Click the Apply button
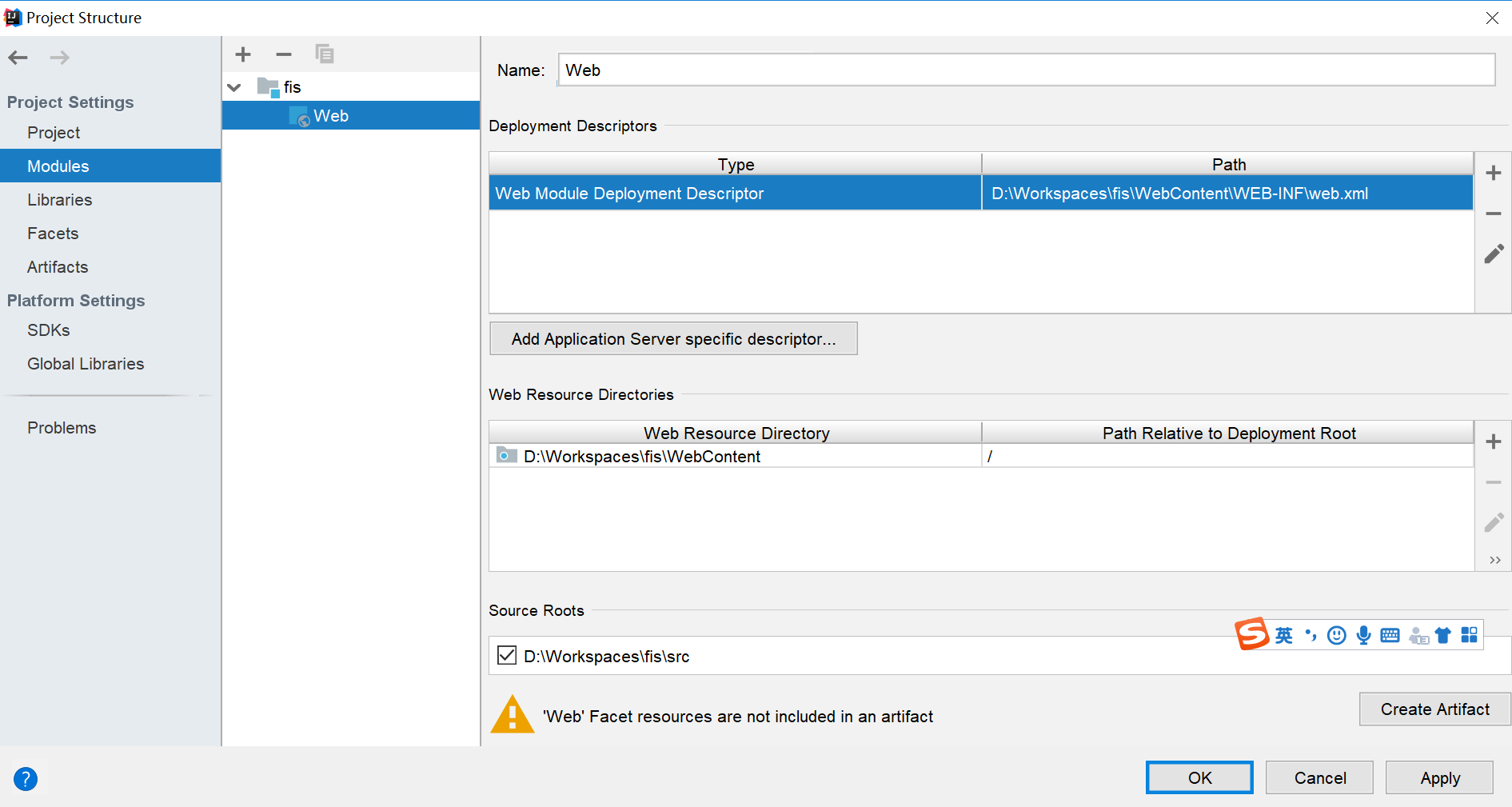Image resolution: width=1512 pixels, height=807 pixels. [x=1439, y=777]
